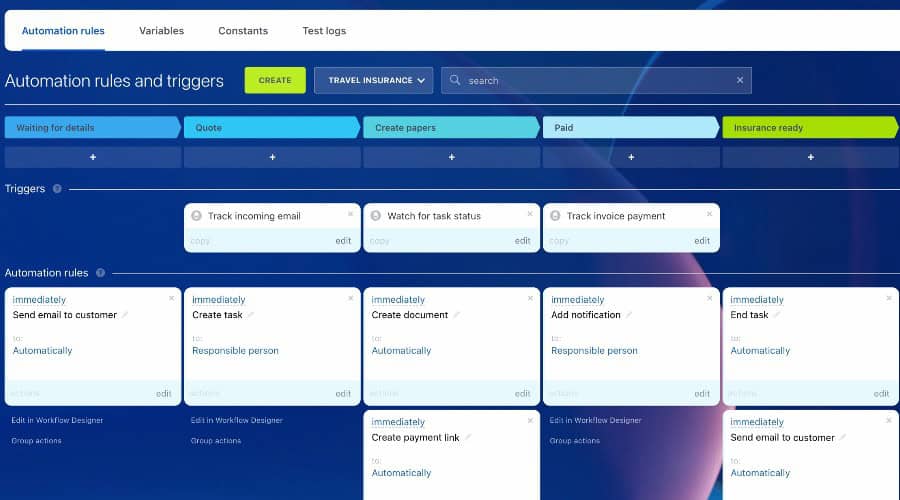Edit the Create document automation rule
The image size is (900, 500).
click(522, 393)
